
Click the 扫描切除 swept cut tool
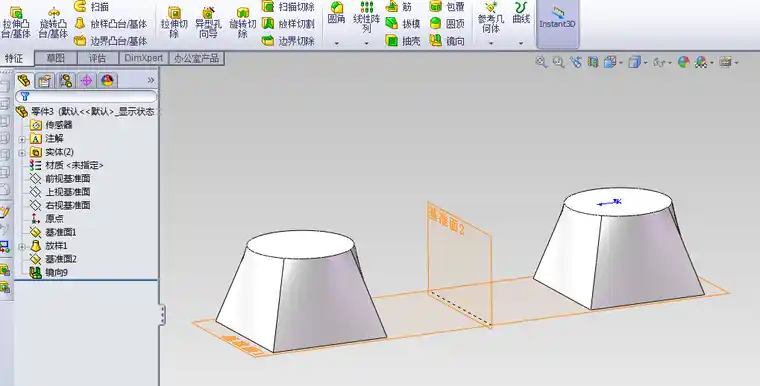pos(288,6)
